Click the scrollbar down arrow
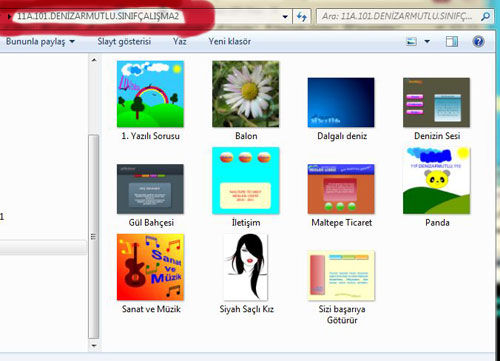This screenshot has width=500, height=361. click(x=94, y=346)
